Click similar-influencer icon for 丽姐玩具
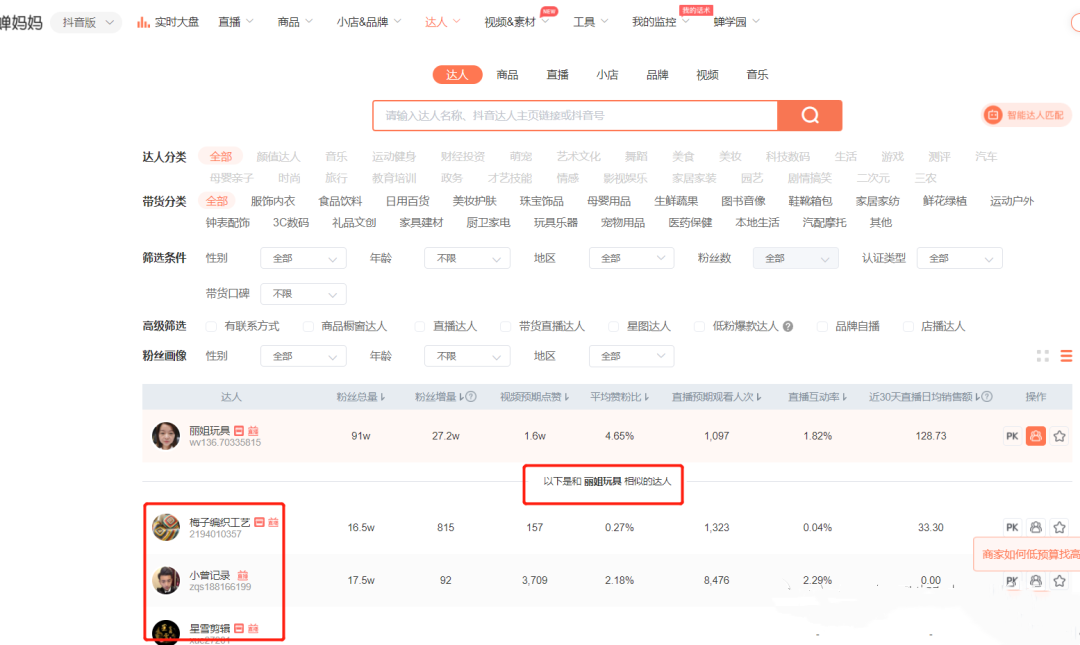The height and width of the screenshot is (645, 1080). (x=1035, y=436)
